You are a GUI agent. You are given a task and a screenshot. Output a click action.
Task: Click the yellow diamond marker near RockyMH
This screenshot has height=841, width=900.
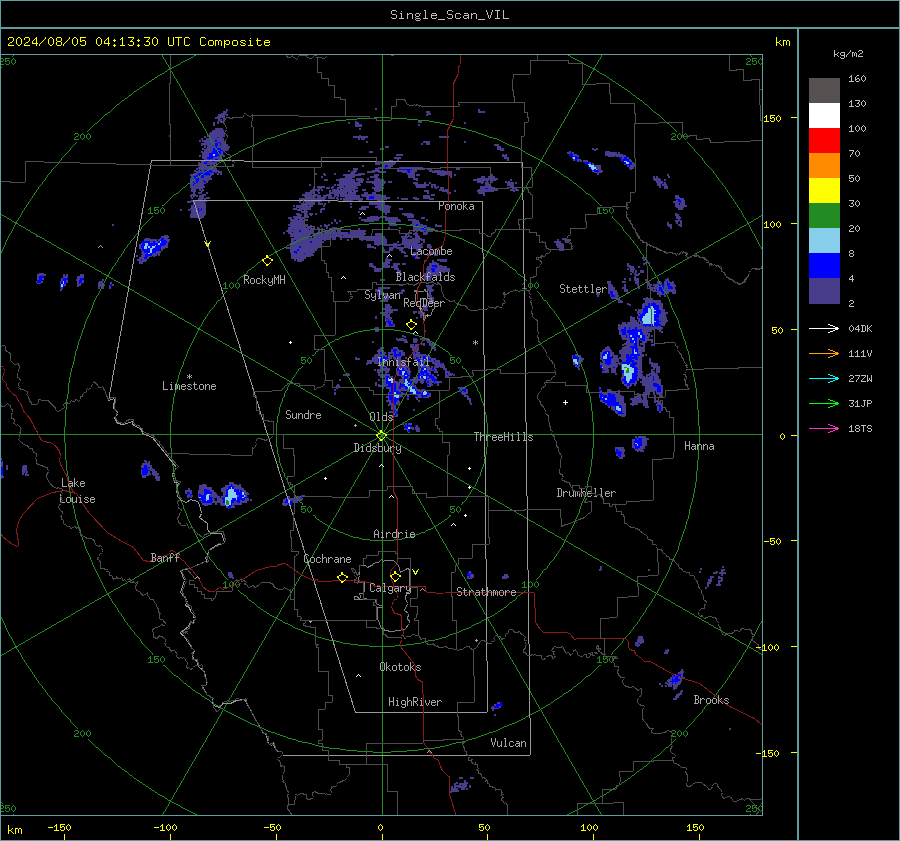[267, 261]
